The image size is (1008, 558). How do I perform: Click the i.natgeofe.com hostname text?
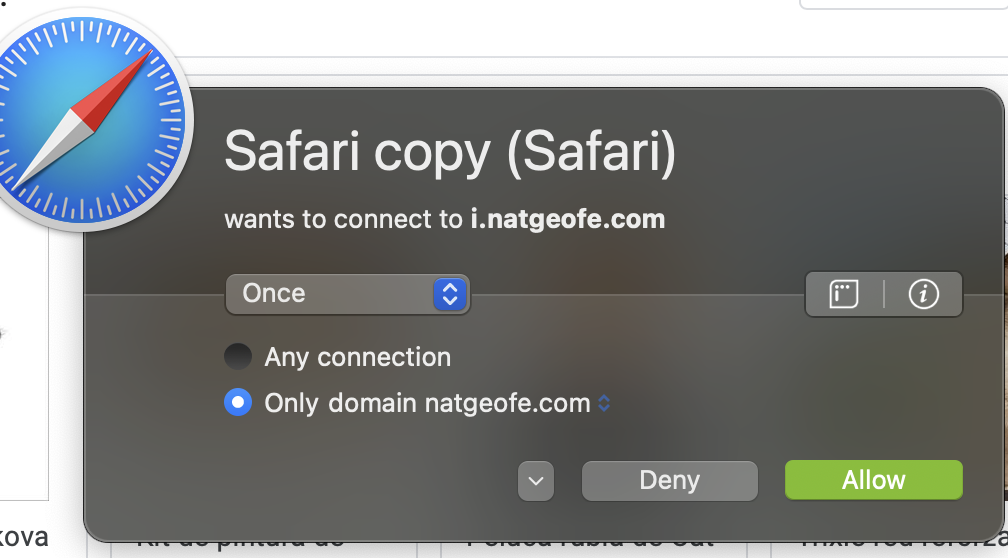(x=568, y=219)
